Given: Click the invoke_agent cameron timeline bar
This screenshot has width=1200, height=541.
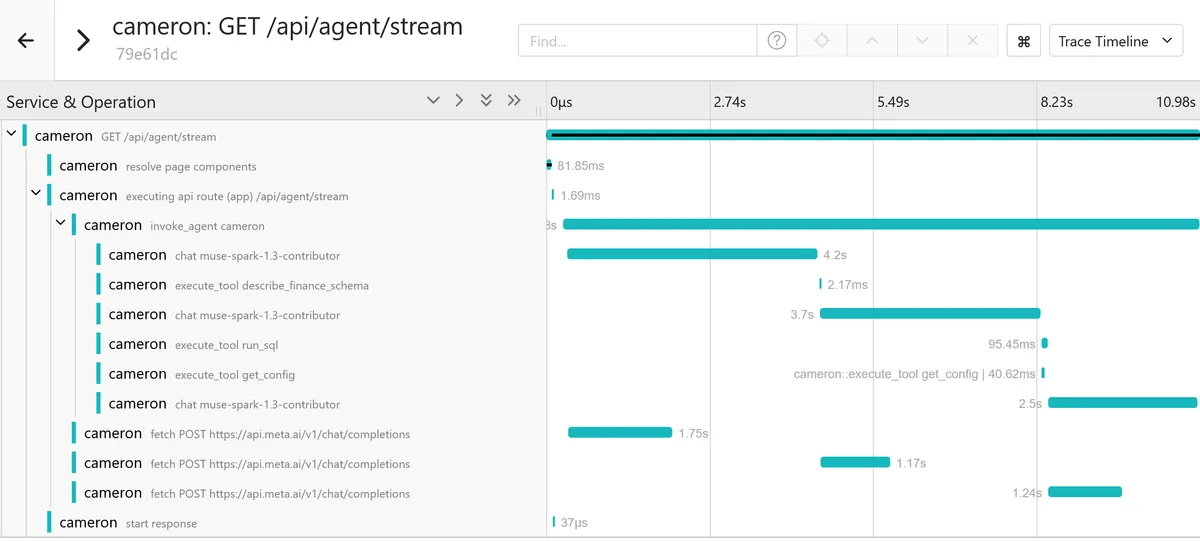Looking at the screenshot, I should tap(881, 224).
